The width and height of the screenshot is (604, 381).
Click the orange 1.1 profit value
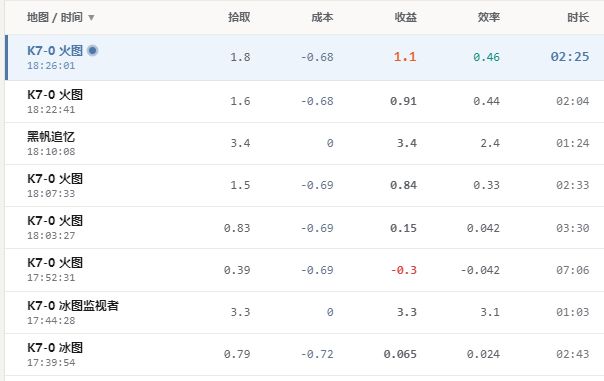pos(405,57)
